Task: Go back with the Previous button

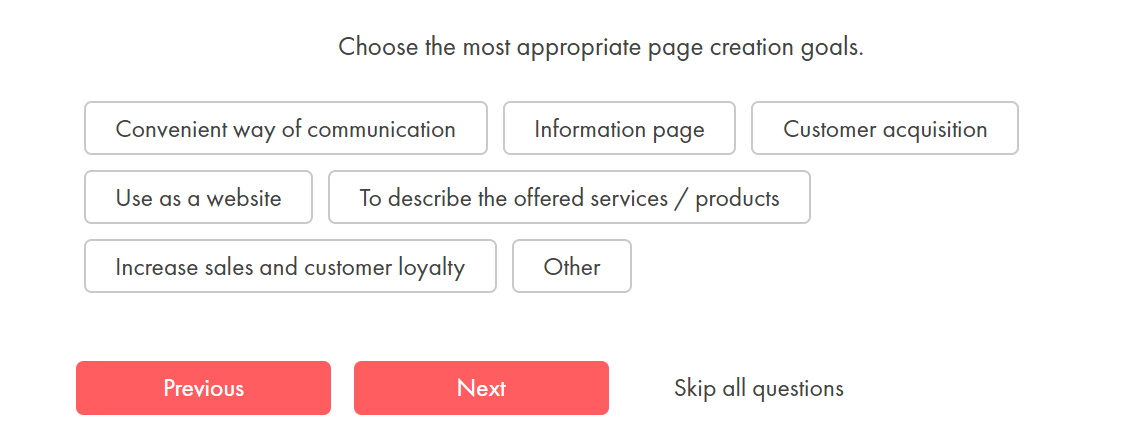Action: click(x=204, y=388)
